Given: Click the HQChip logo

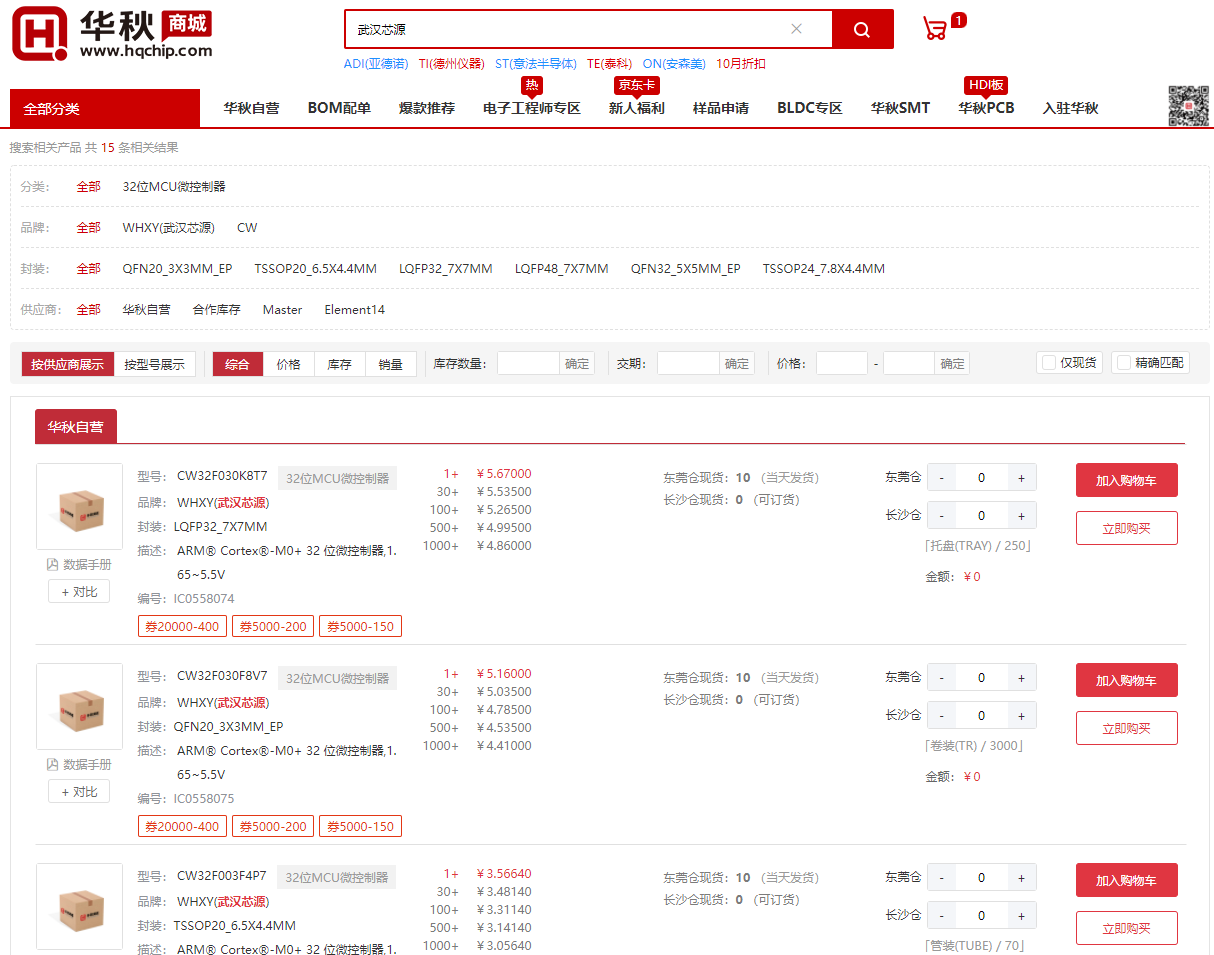Looking at the screenshot, I should (112, 33).
